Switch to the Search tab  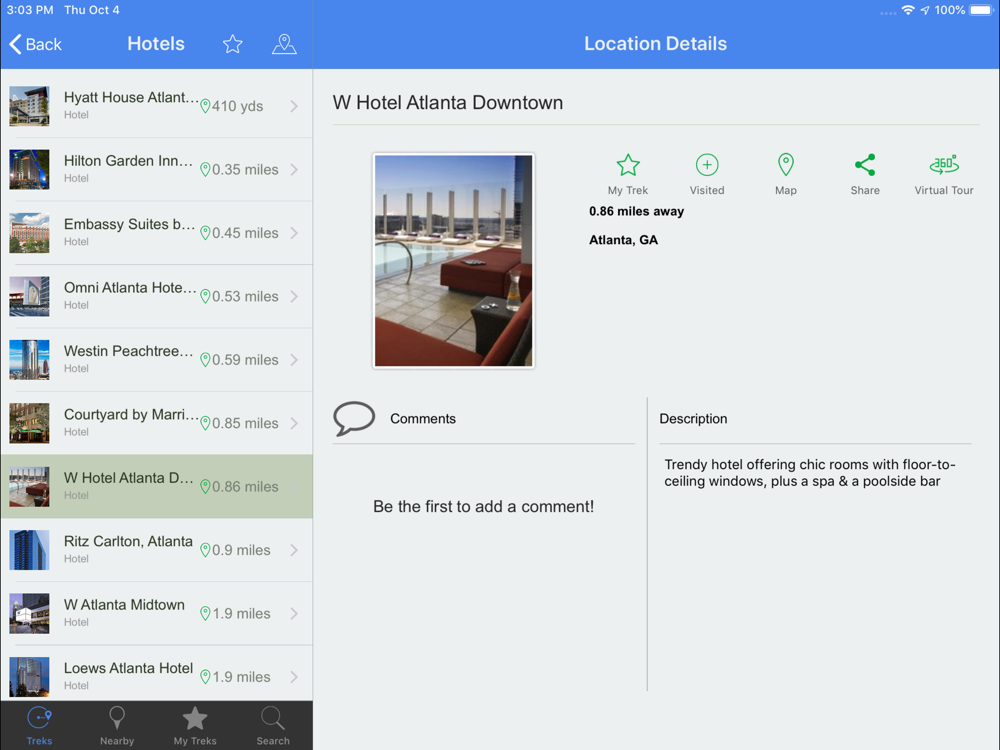pyautogui.click(x=273, y=726)
